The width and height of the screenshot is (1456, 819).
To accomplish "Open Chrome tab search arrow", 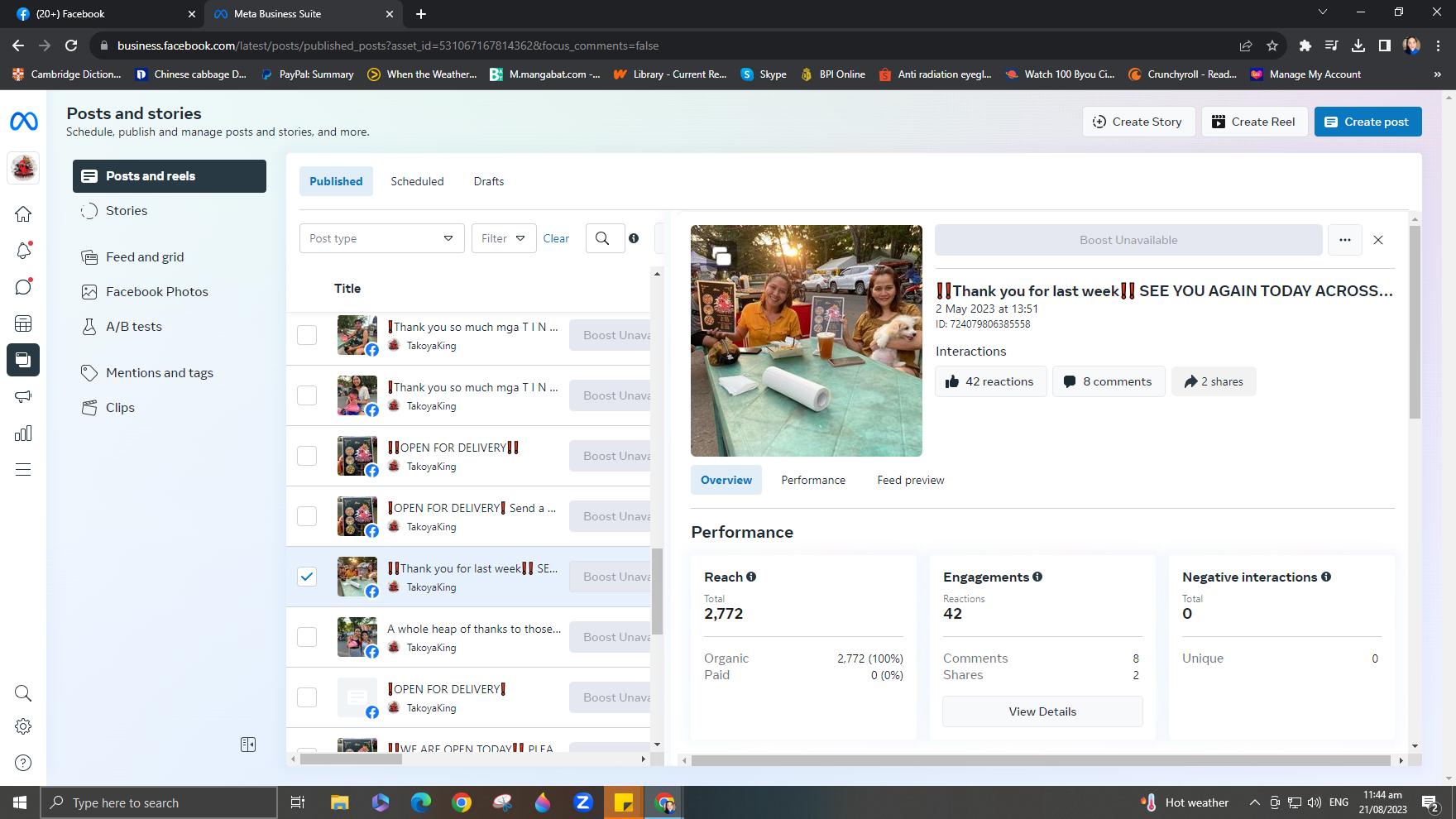I will pos(1323,12).
